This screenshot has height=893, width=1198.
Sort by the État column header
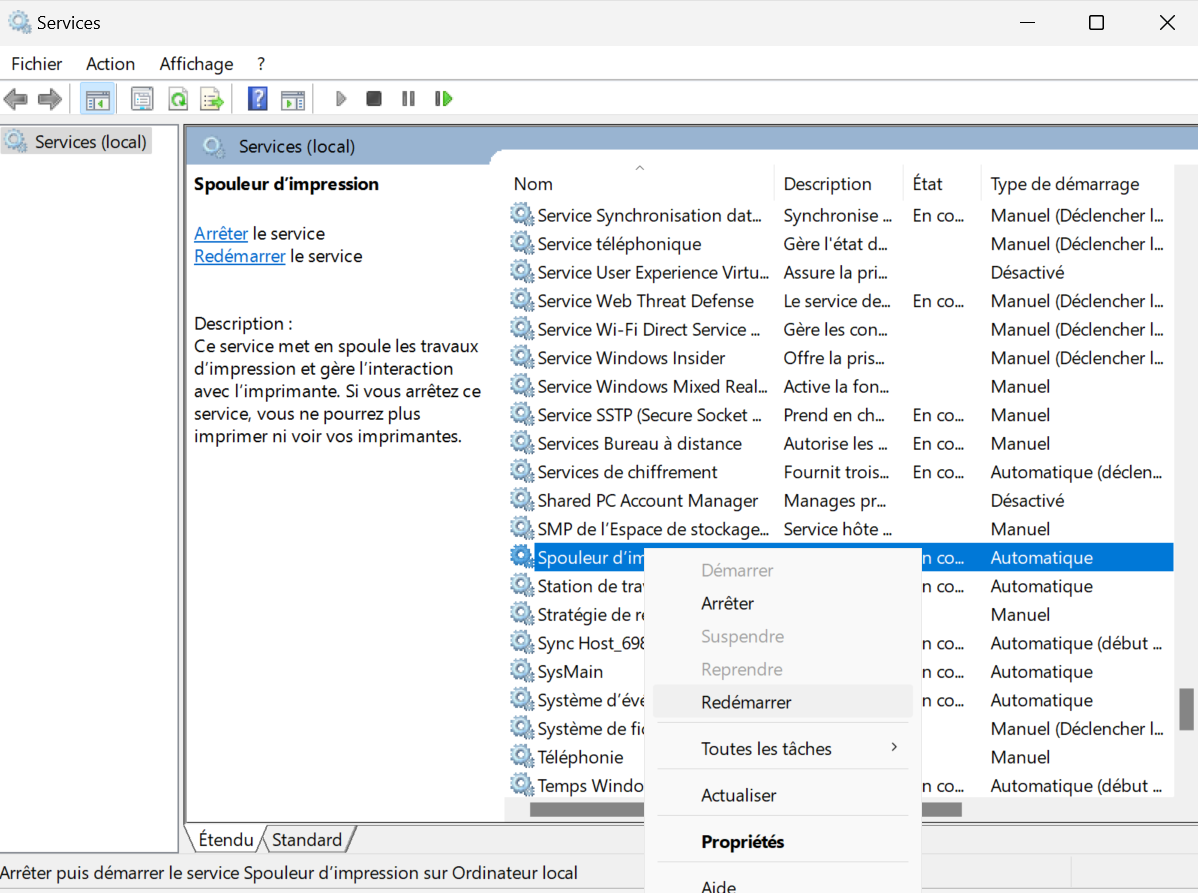click(x=941, y=184)
